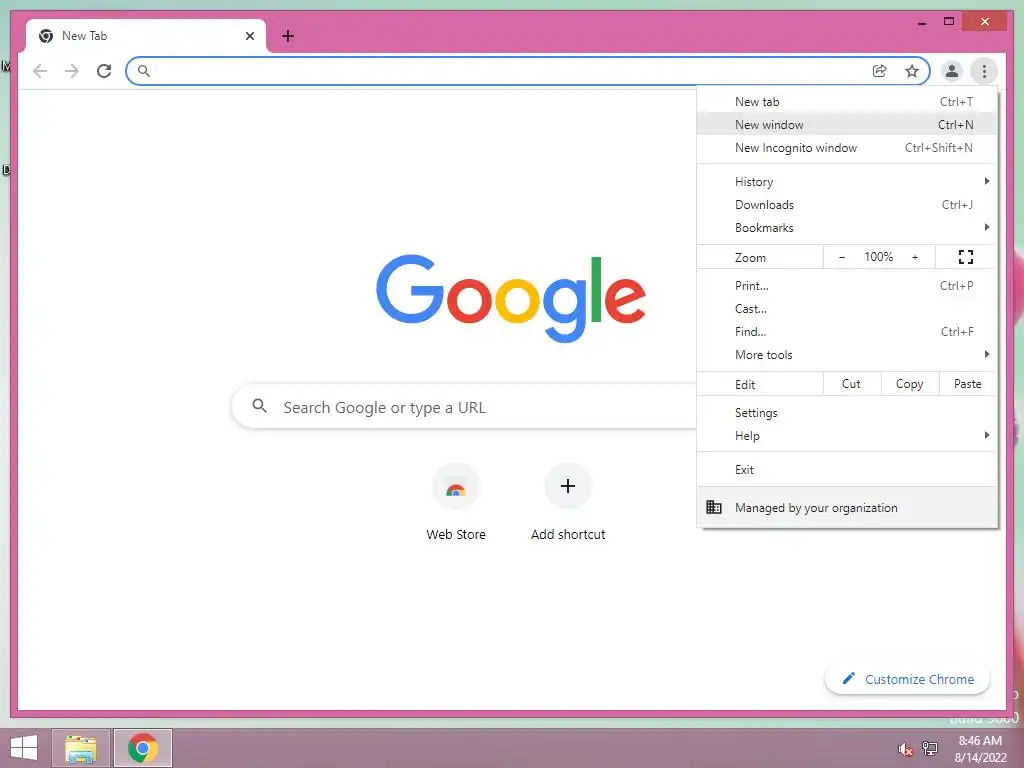Click the Copy button in Edit row
This screenshot has height=768, width=1024.
(910, 384)
